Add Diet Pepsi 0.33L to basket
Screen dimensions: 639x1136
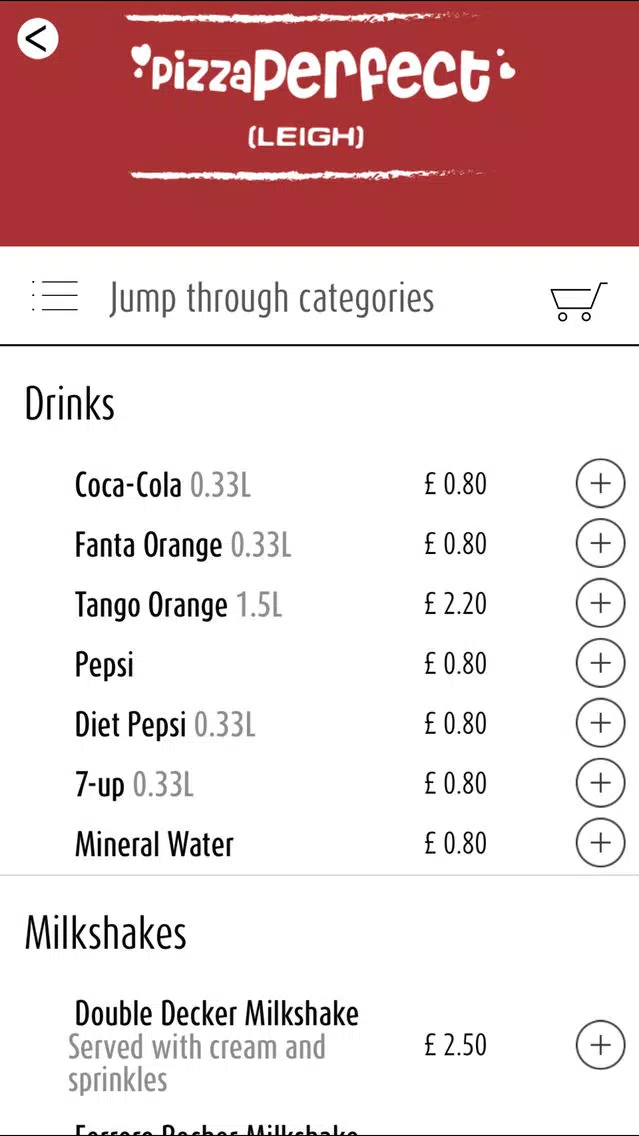coord(600,723)
